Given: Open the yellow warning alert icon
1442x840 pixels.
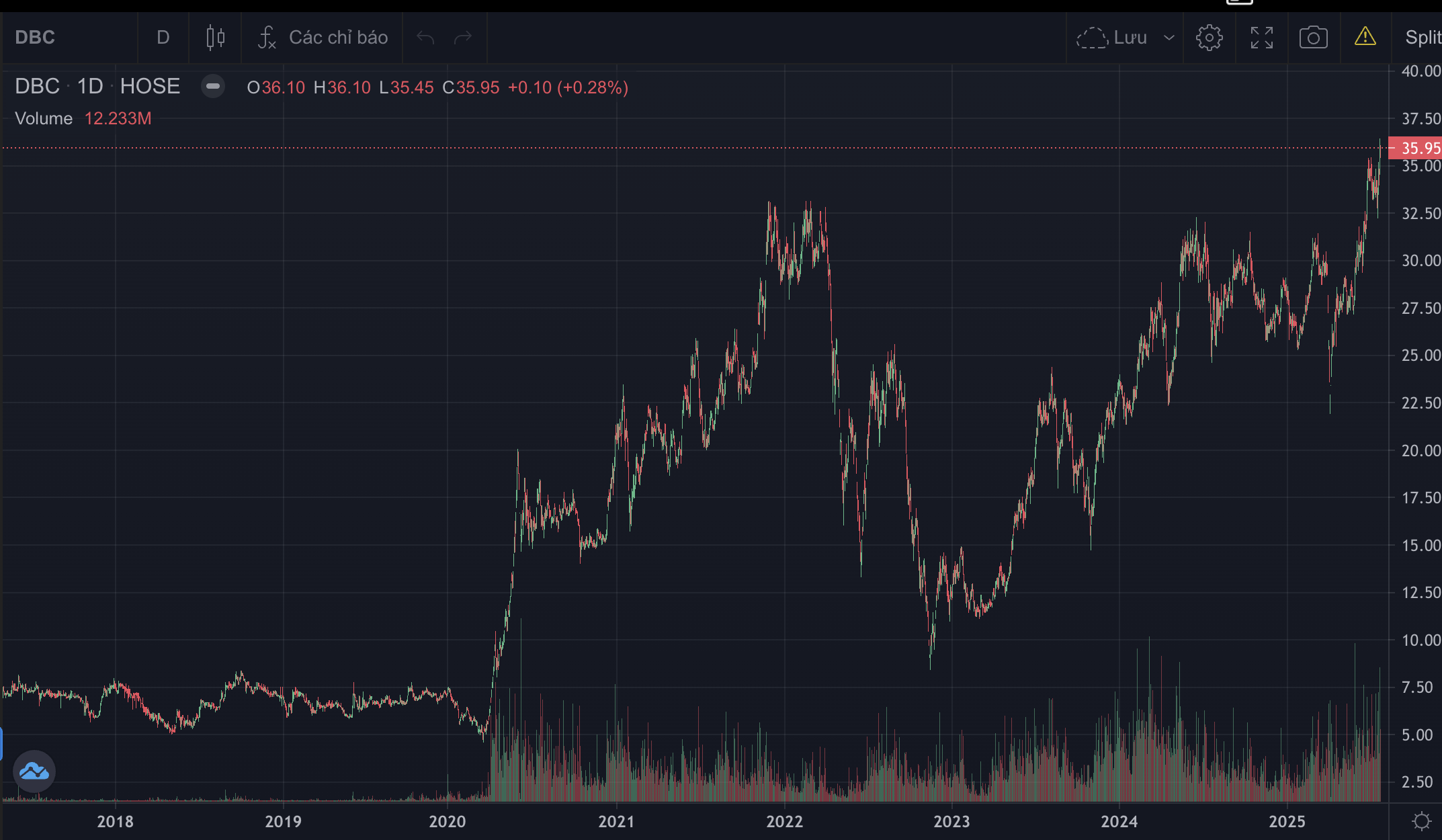Looking at the screenshot, I should tap(1365, 36).
